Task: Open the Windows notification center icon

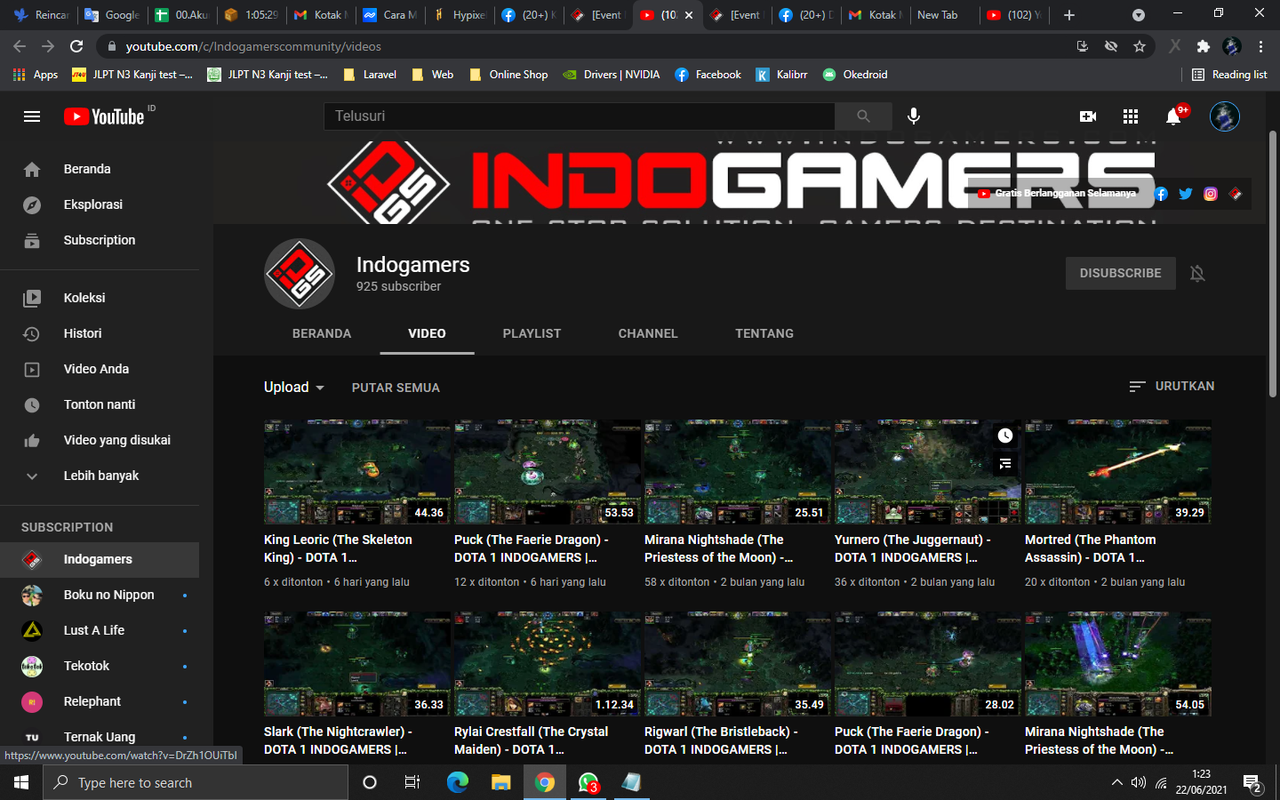Action: pos(1251,782)
